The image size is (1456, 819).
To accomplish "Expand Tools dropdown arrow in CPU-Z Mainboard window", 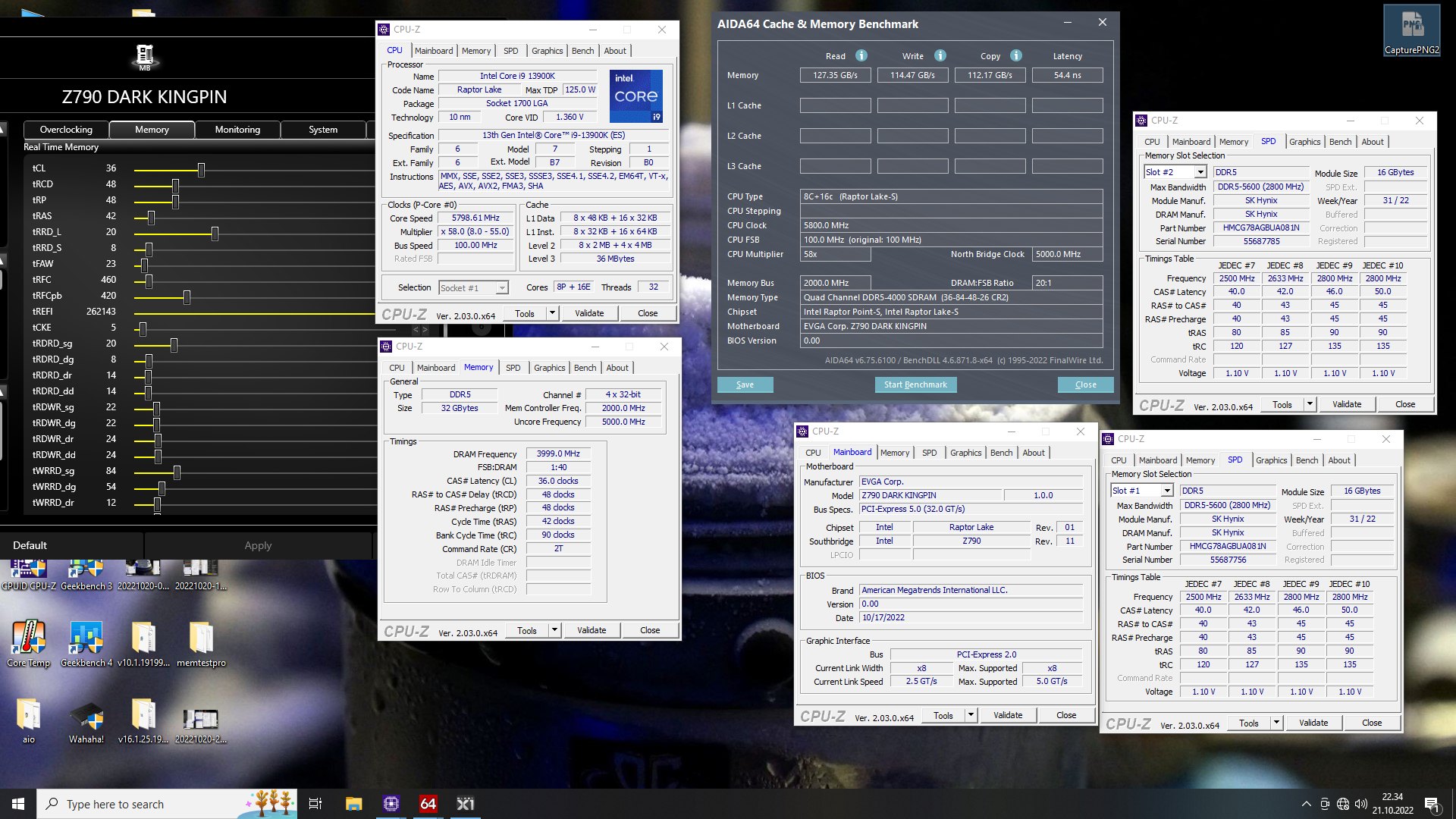I will coord(971,715).
